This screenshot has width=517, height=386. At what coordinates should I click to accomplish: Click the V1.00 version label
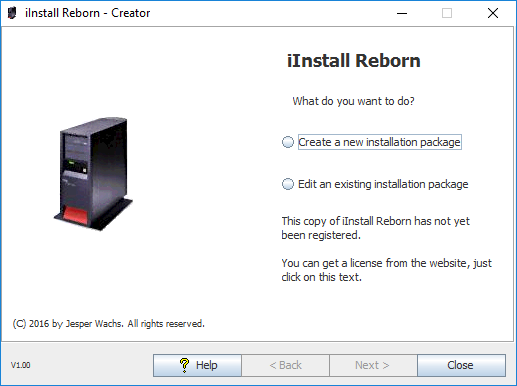[21, 365]
